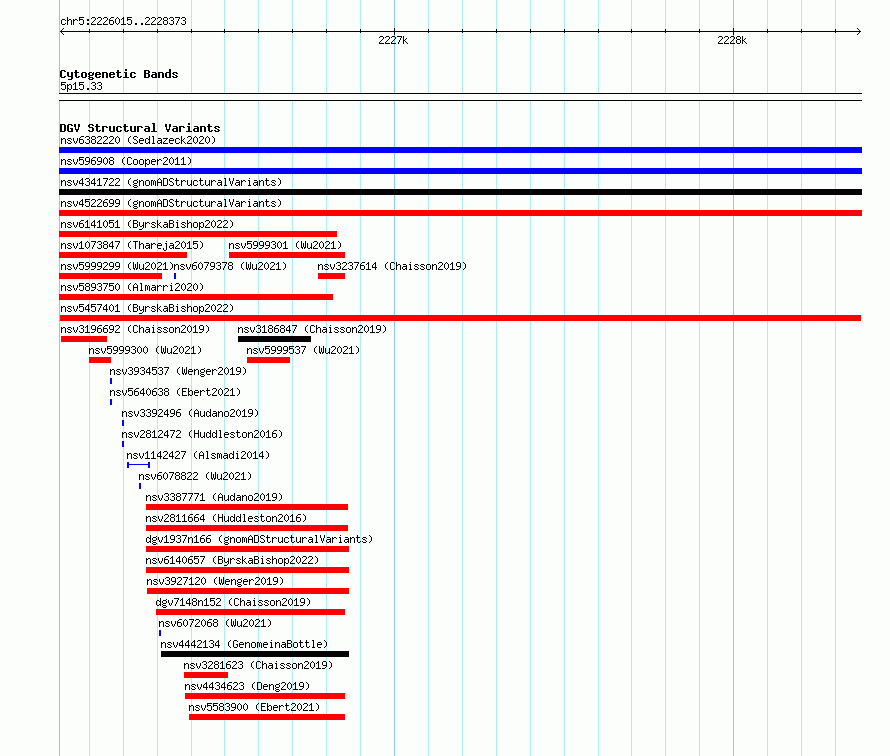Open nsv2812472 (Huddleston2016) label

(202, 434)
